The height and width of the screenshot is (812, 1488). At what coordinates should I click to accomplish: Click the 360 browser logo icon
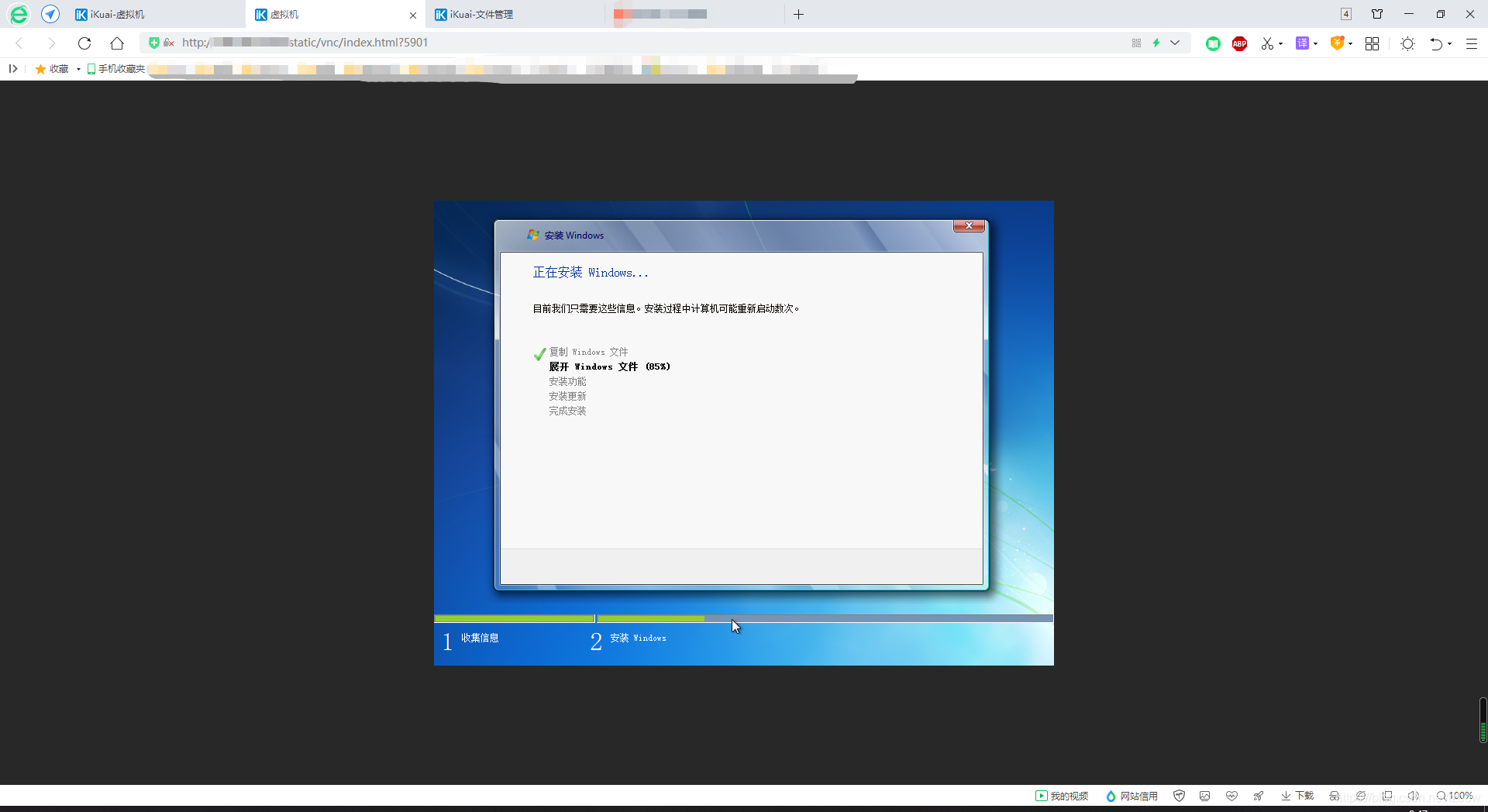(19, 14)
